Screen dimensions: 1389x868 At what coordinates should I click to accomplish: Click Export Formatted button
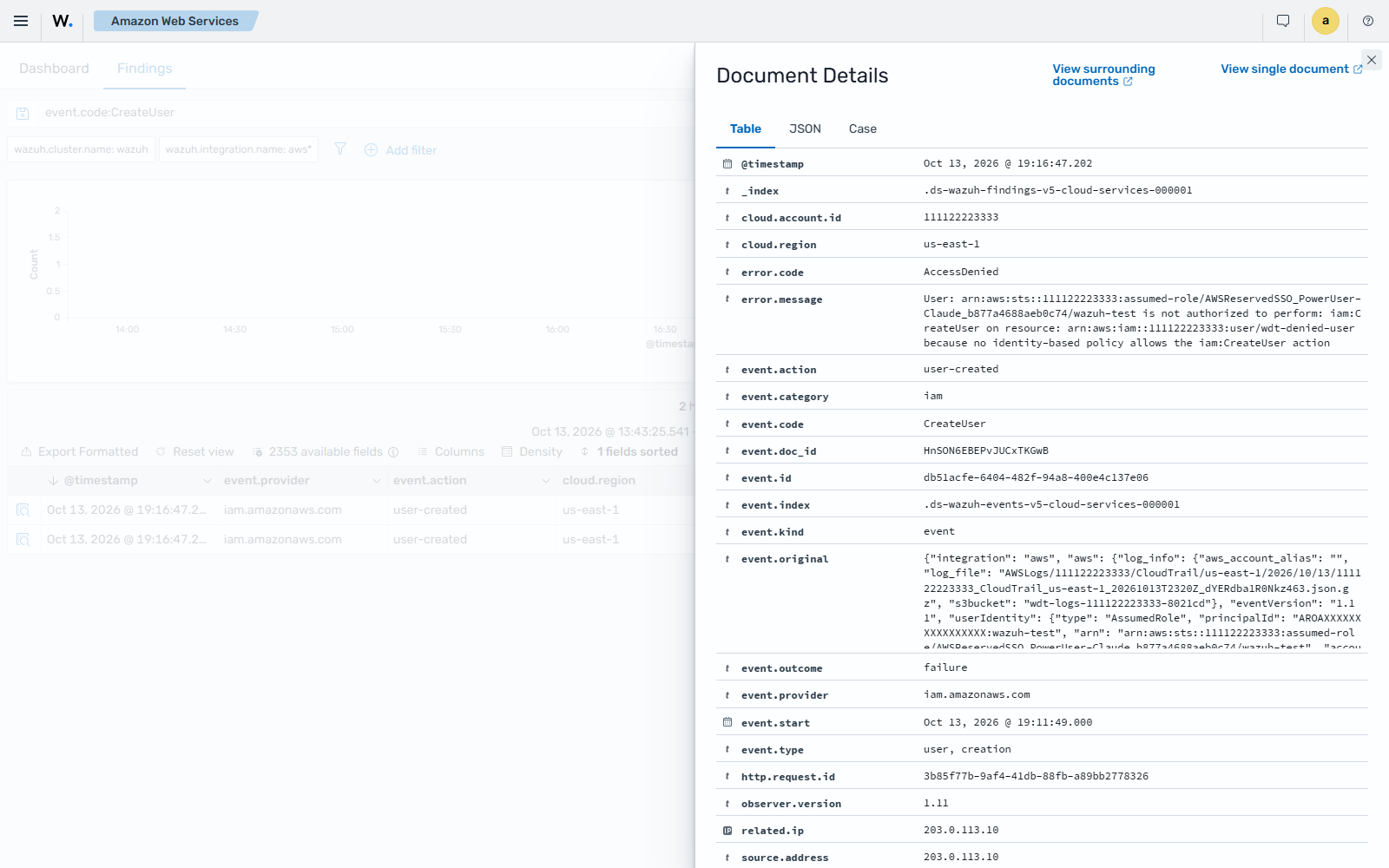[79, 452]
